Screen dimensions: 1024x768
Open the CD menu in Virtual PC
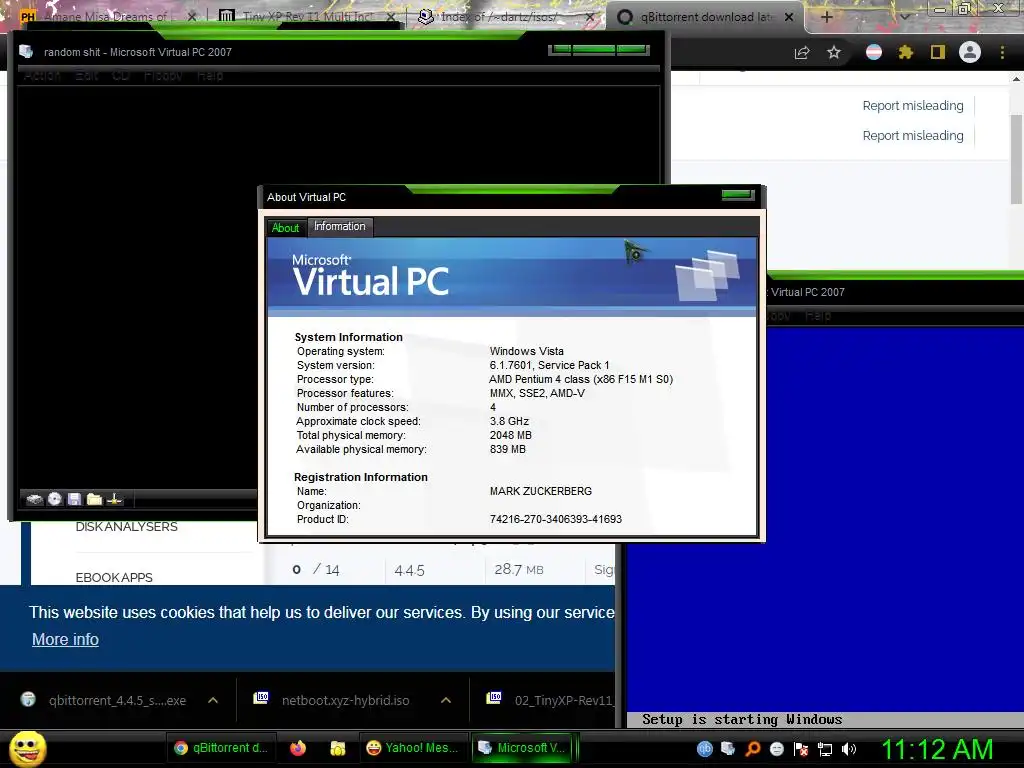121,76
